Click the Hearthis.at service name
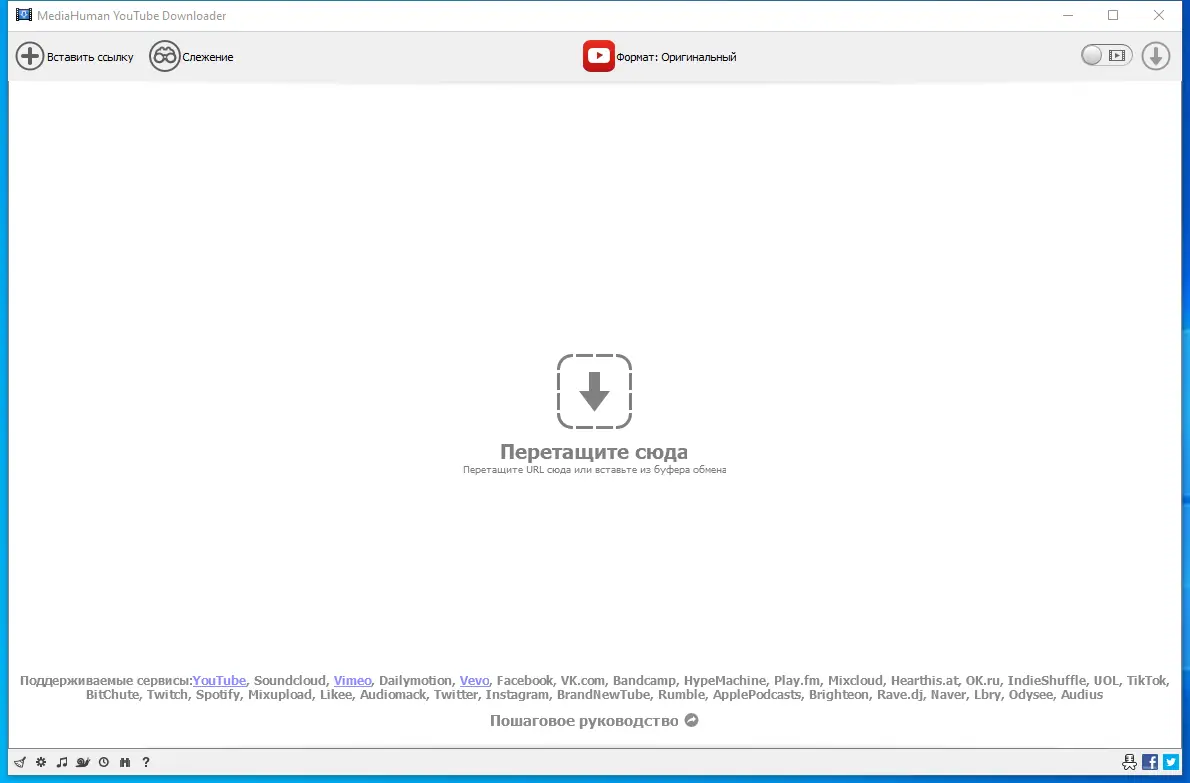The image size is (1190, 783). coord(924,681)
